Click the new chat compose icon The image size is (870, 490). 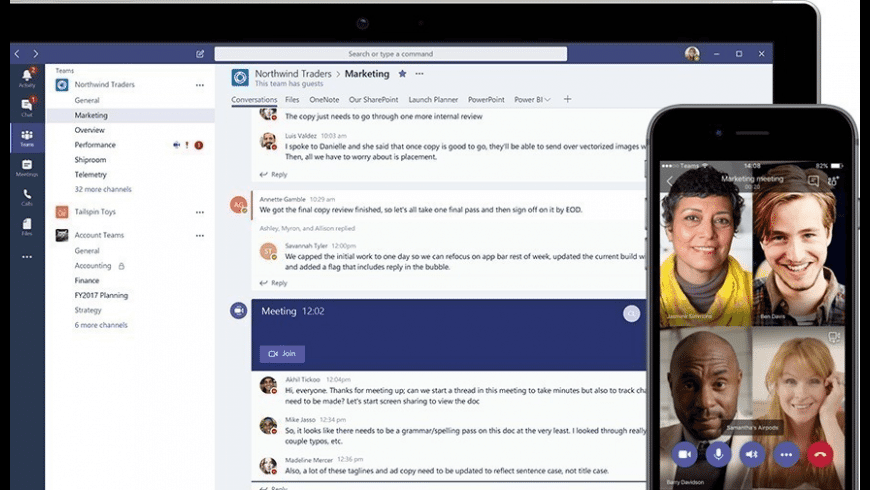pos(200,54)
